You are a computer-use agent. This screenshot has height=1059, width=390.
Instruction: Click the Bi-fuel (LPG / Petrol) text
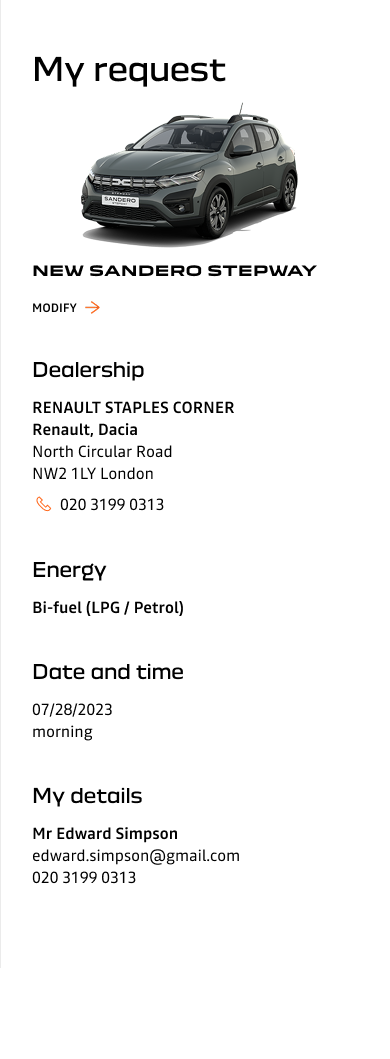(x=108, y=608)
